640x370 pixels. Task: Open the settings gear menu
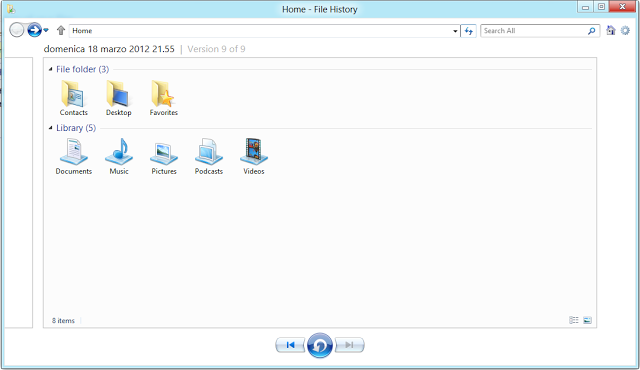point(625,30)
